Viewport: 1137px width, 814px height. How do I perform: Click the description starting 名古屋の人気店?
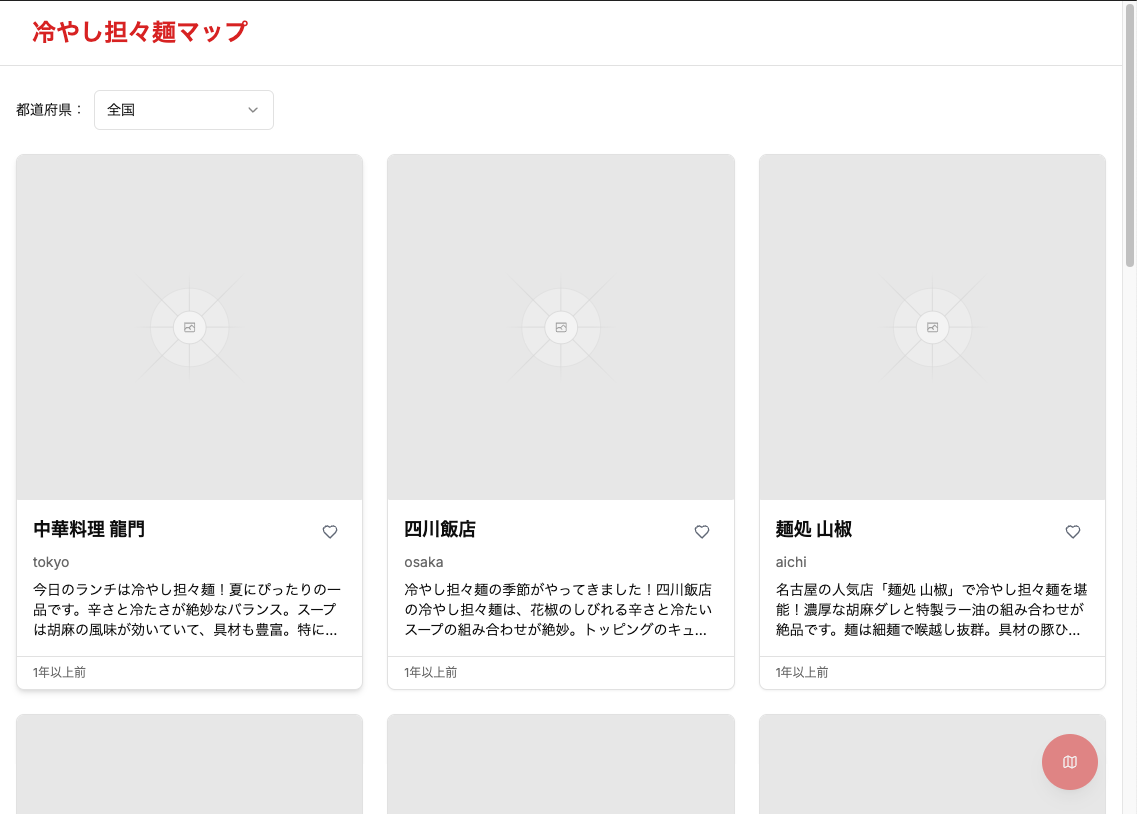pyautogui.click(x=931, y=610)
